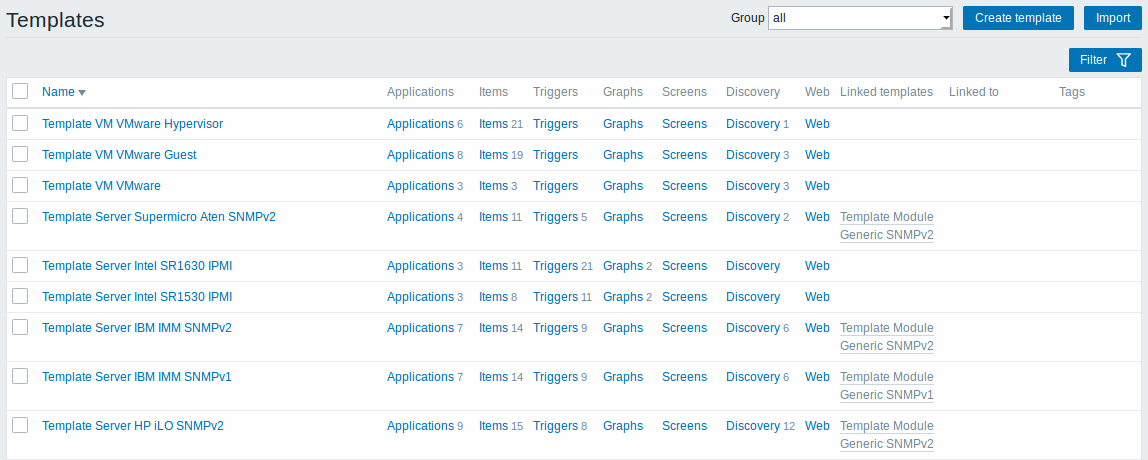Toggle the select-all templates checkbox
1148x460 pixels.
tap(20, 92)
